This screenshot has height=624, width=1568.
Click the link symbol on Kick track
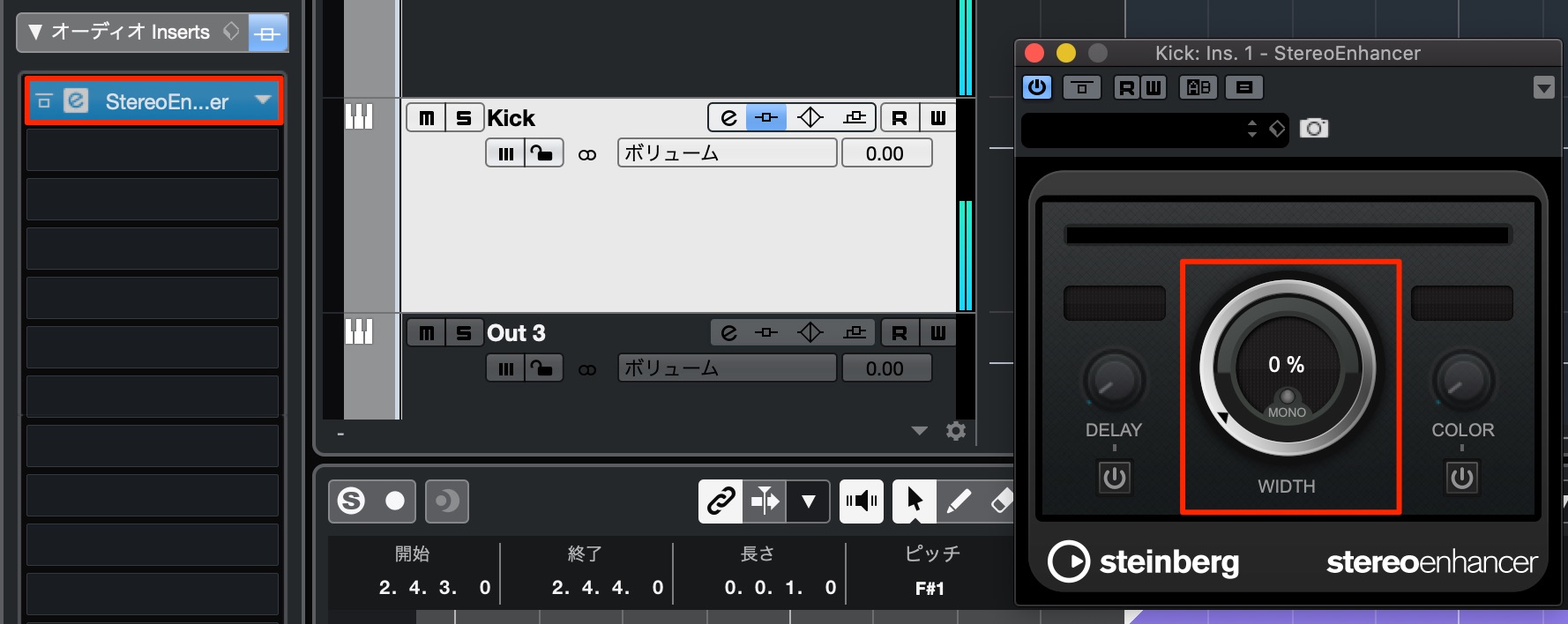point(586,154)
